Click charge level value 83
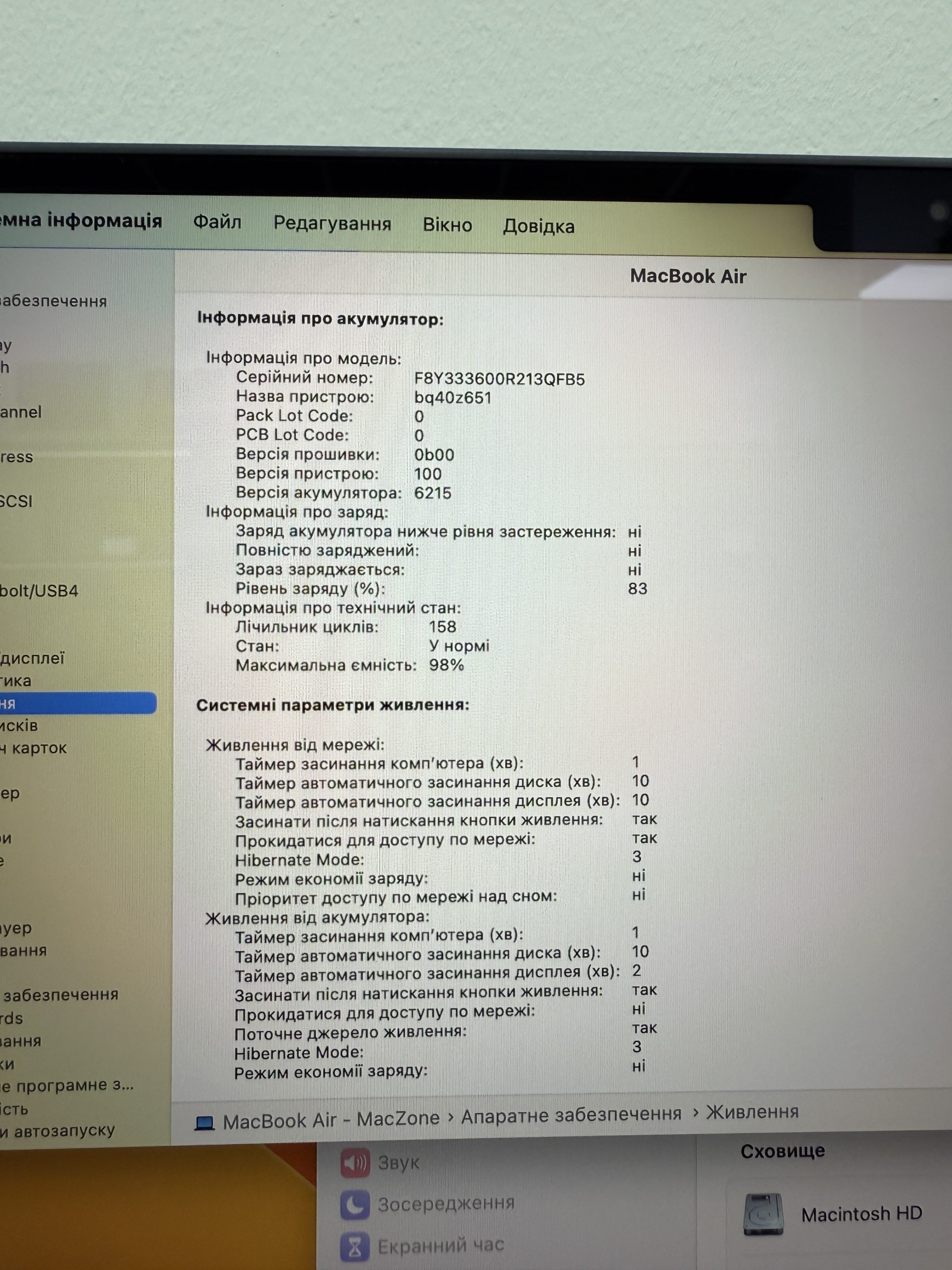952x1270 pixels. click(x=638, y=588)
